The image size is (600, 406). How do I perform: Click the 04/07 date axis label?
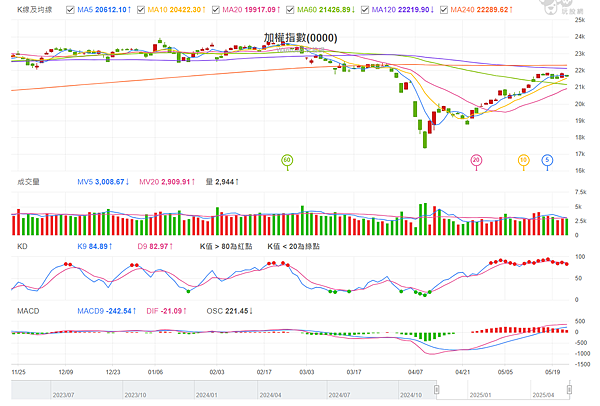(x=415, y=372)
